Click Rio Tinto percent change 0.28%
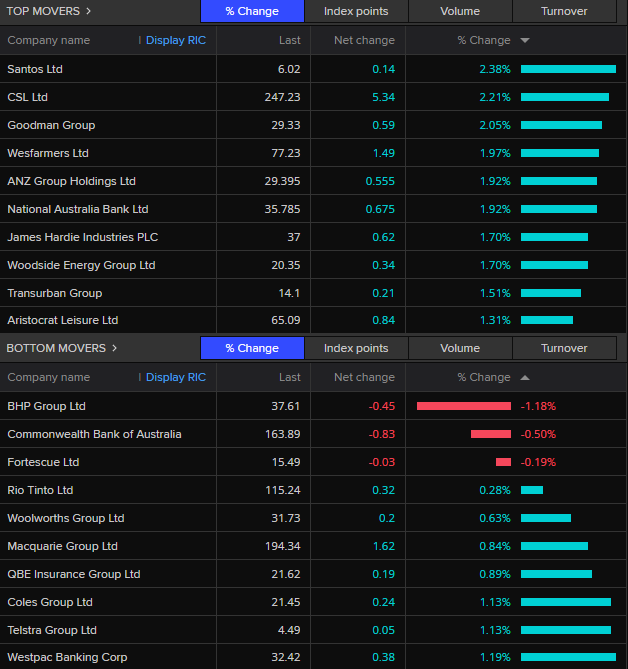Image resolution: width=628 pixels, height=669 pixels. tap(495, 490)
